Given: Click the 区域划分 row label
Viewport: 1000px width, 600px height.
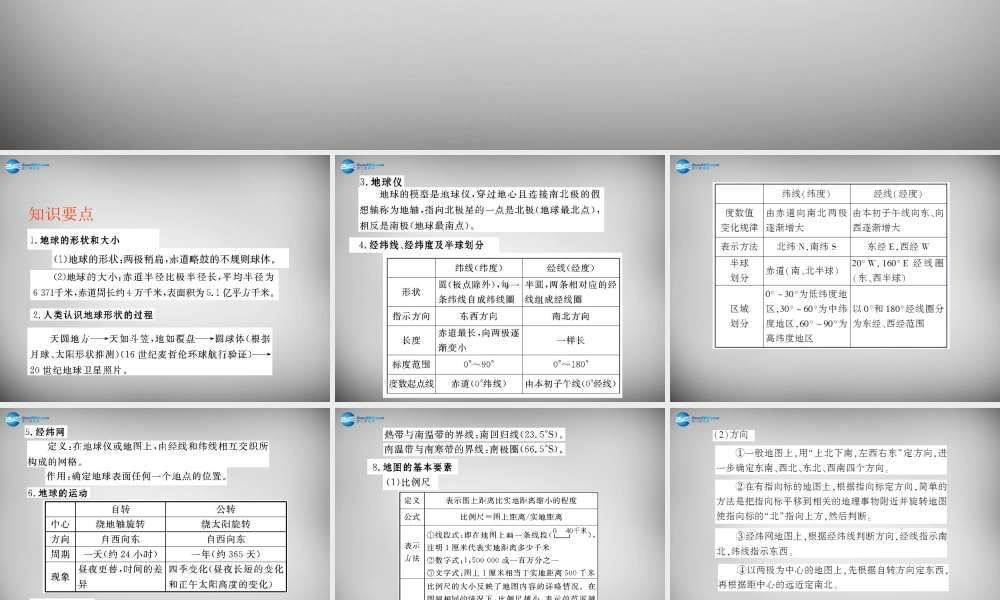Looking at the screenshot, I should pyautogui.click(x=739, y=316).
